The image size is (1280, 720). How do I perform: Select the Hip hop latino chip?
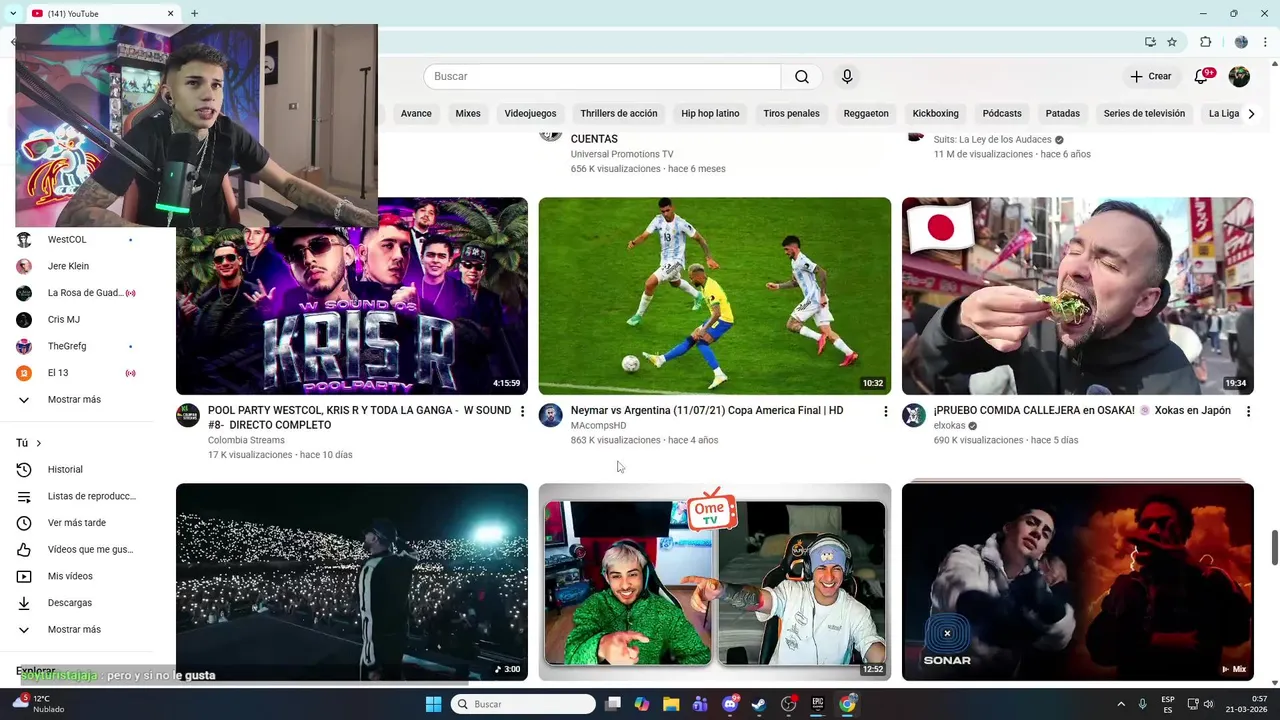(x=710, y=114)
